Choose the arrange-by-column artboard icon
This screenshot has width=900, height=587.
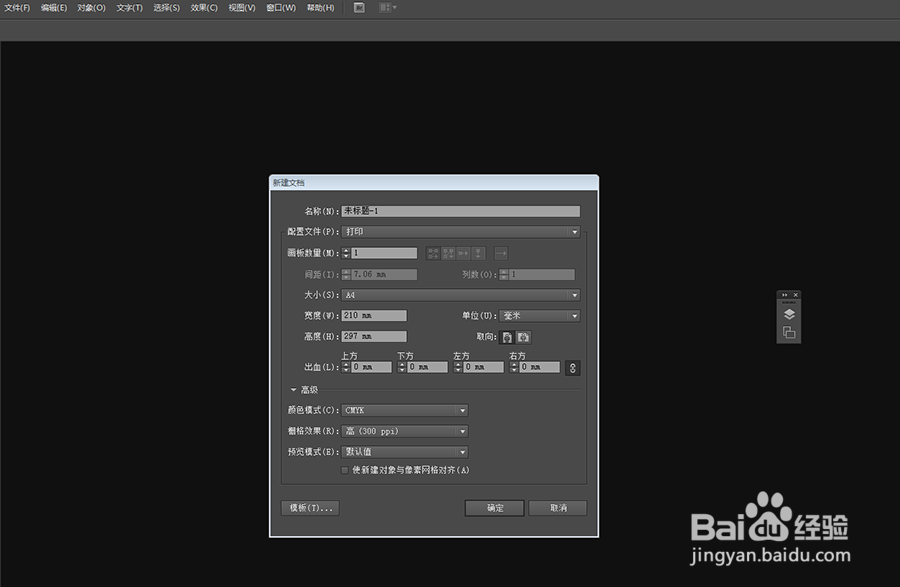[x=478, y=253]
